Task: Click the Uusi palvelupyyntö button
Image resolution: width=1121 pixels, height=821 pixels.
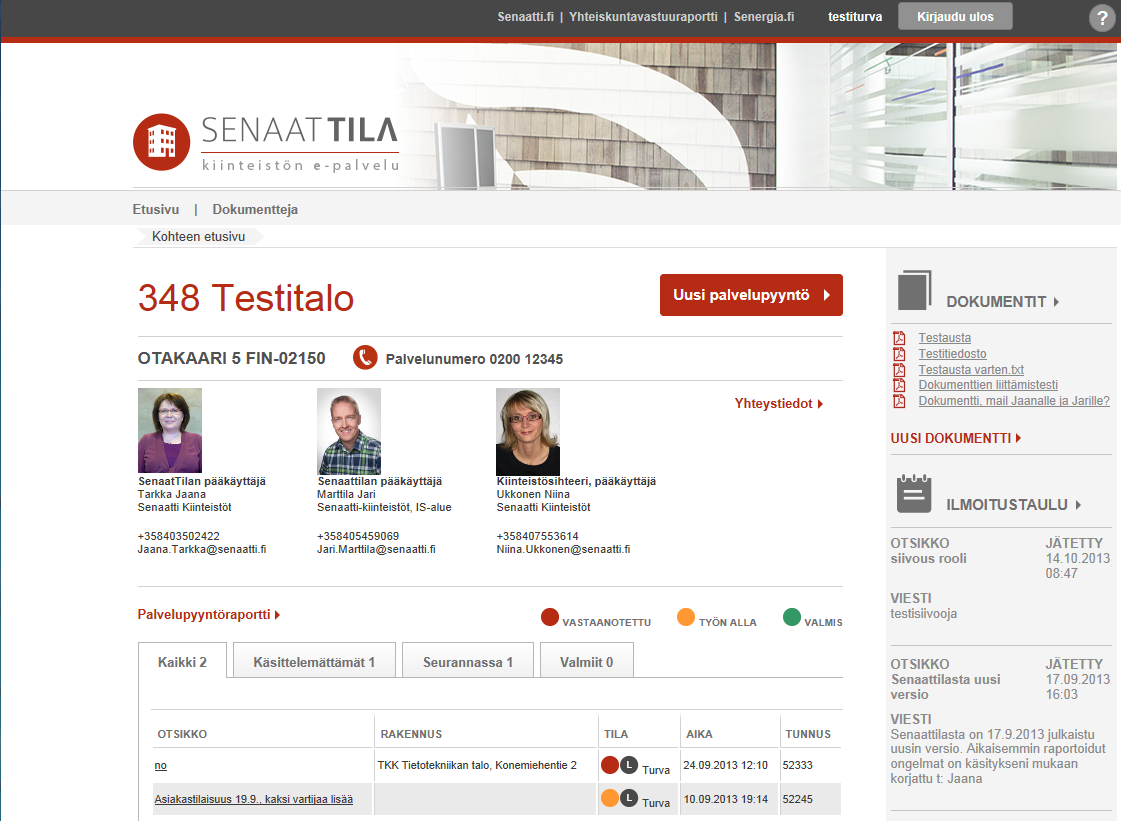Action: click(751, 295)
